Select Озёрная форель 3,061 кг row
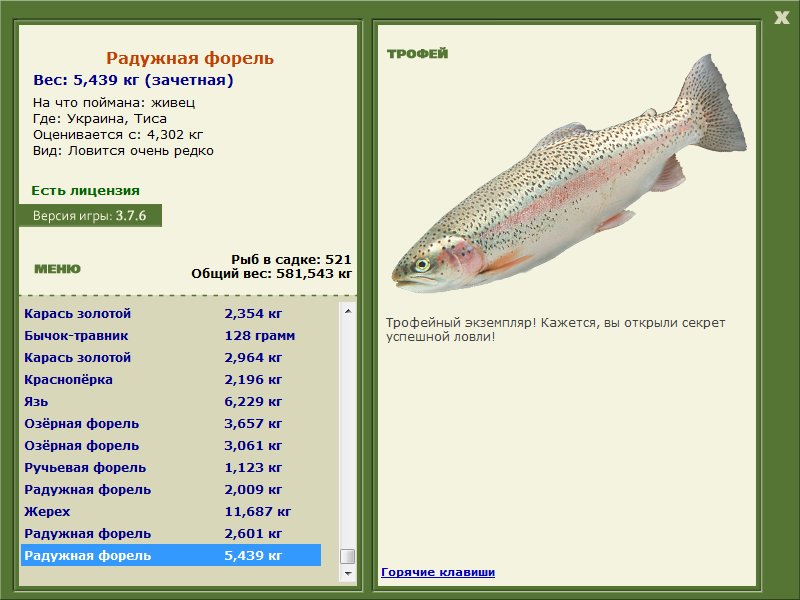 171,445
